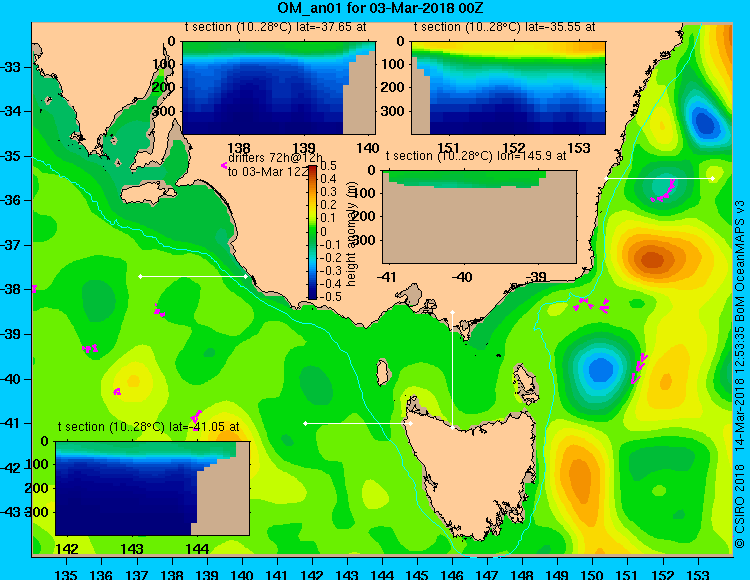Click the magenta drifter marker near 138, -38.5
Screen dimensions: 750x580
tap(159, 310)
